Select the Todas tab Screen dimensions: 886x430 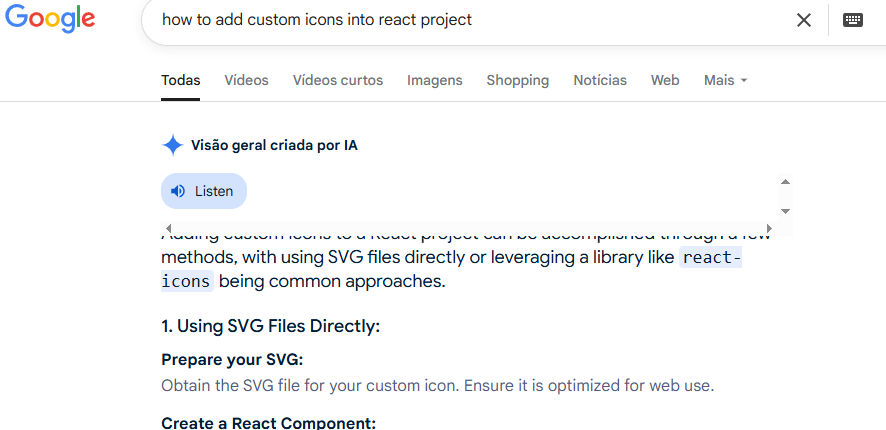click(x=180, y=80)
